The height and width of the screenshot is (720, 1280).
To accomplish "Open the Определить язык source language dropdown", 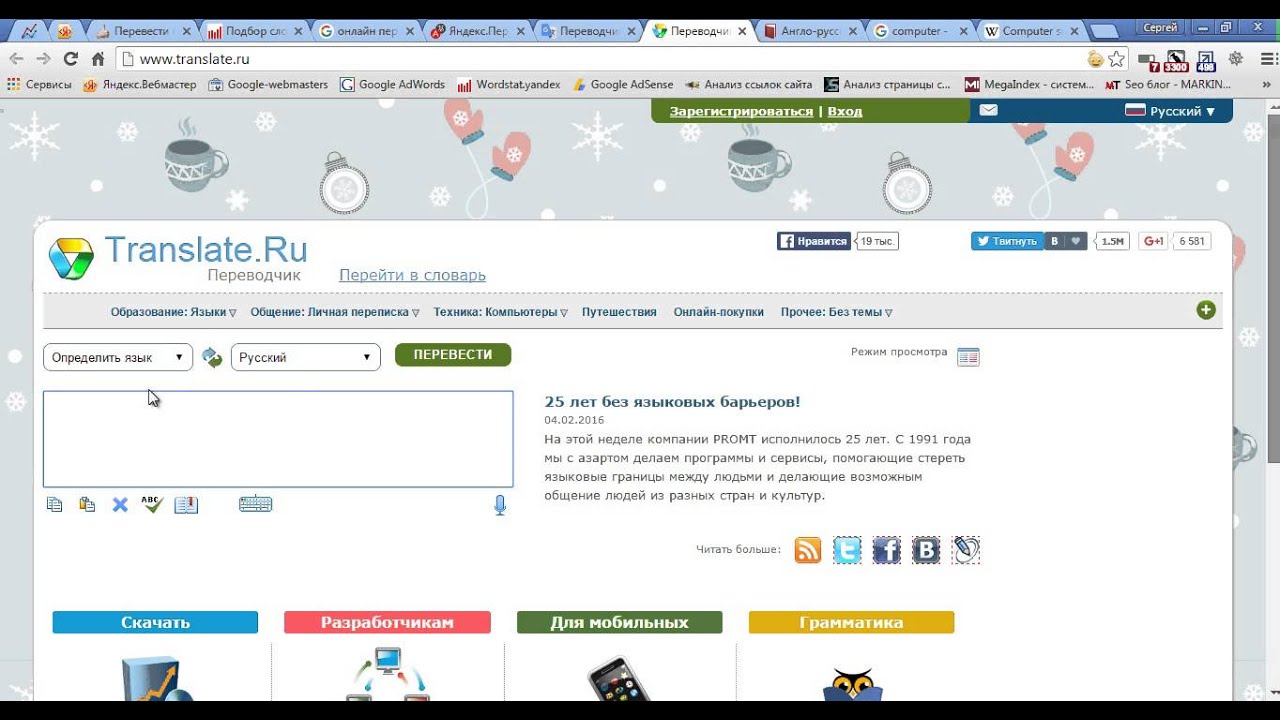I will click(118, 357).
